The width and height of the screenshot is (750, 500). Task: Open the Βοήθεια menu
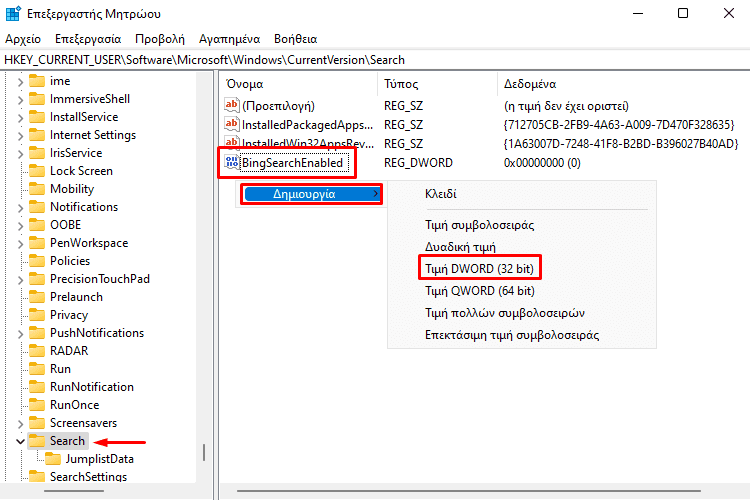click(296, 39)
